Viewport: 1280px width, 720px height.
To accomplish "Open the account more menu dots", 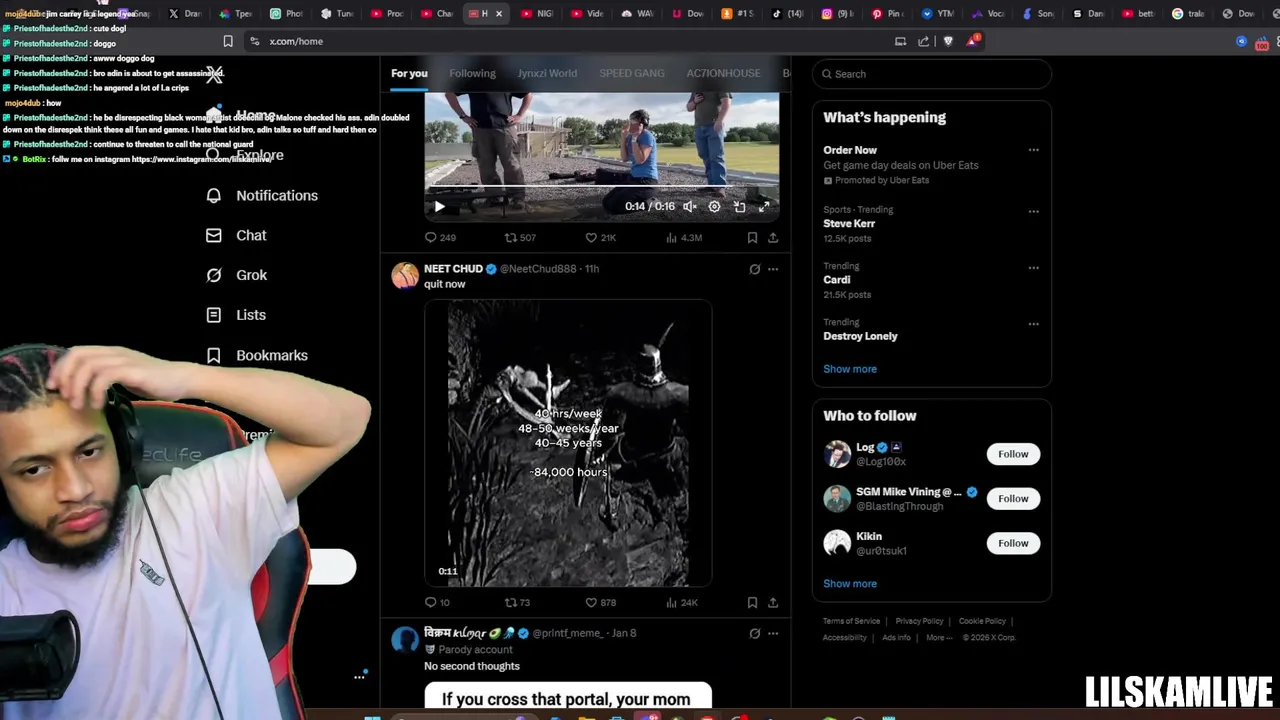I will pos(359,677).
